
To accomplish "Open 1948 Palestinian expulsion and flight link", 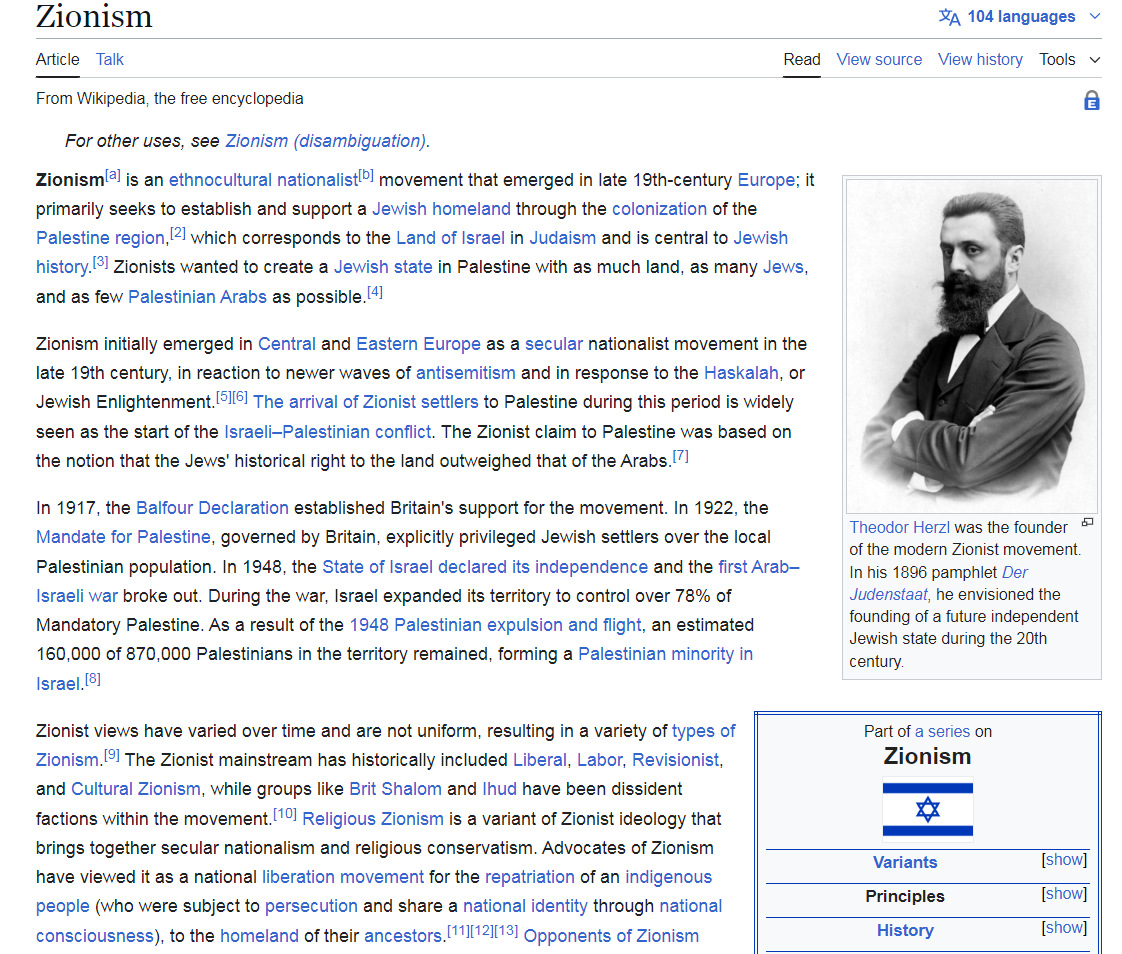I will tap(495, 626).
